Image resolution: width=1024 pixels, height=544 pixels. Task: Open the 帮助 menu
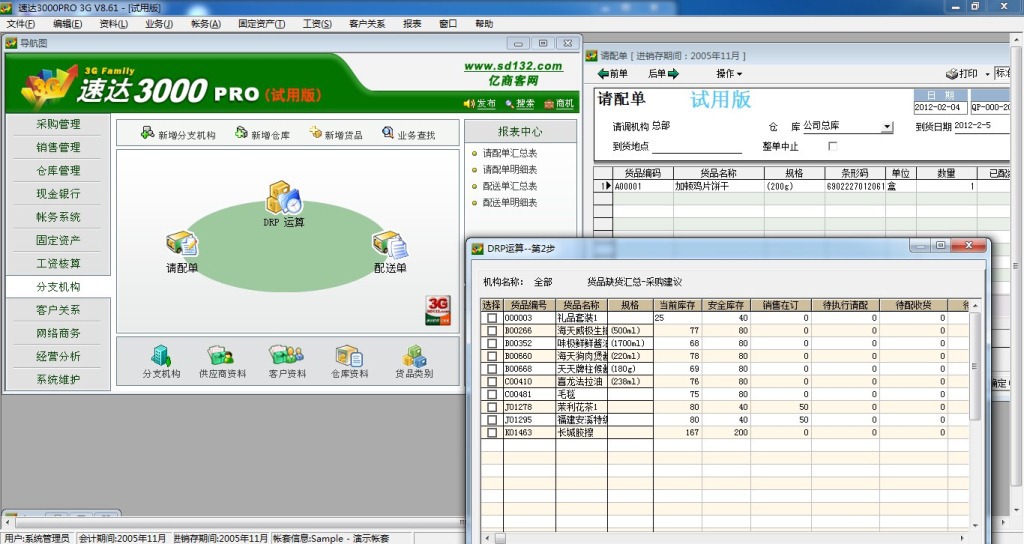click(484, 24)
